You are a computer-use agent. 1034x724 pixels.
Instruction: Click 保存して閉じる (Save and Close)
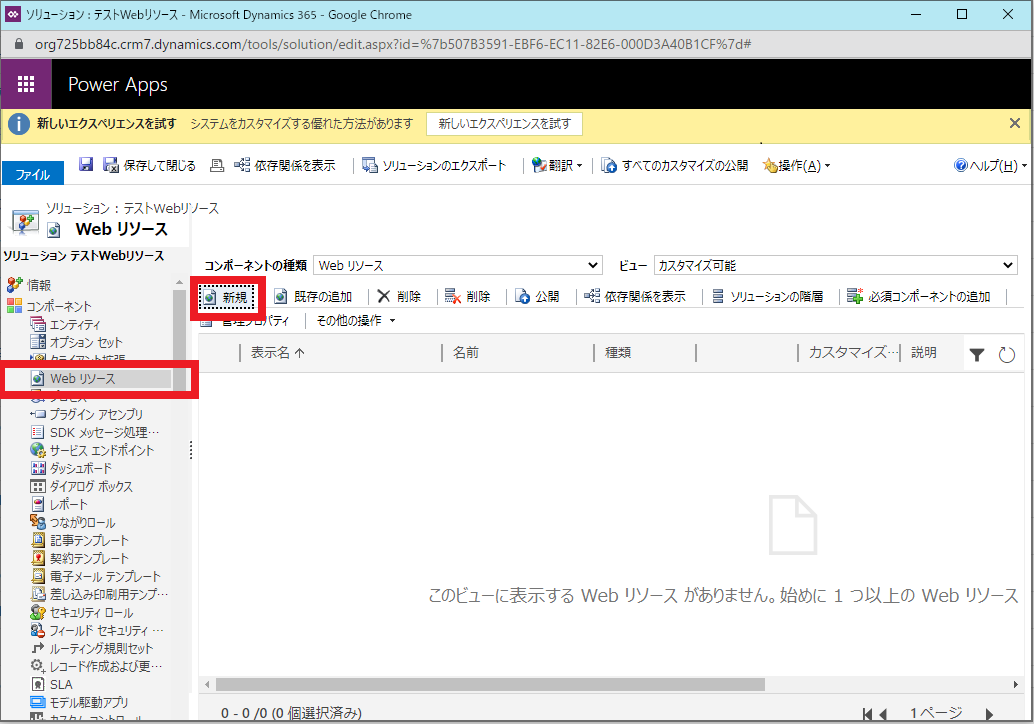click(x=150, y=166)
